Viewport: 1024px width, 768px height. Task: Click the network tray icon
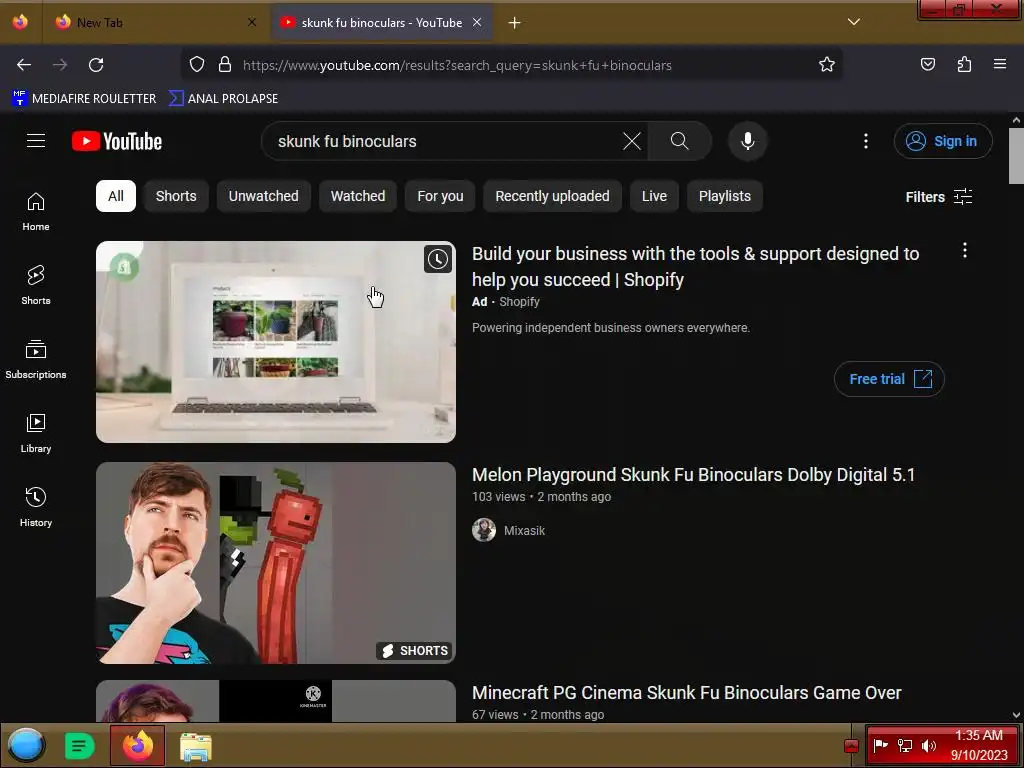pos(904,746)
